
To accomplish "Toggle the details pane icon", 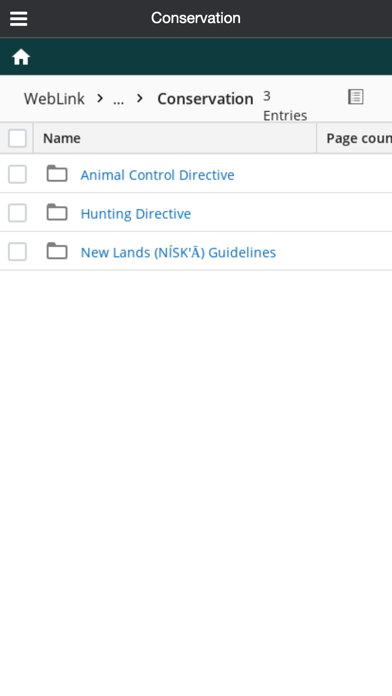I will coord(356,96).
